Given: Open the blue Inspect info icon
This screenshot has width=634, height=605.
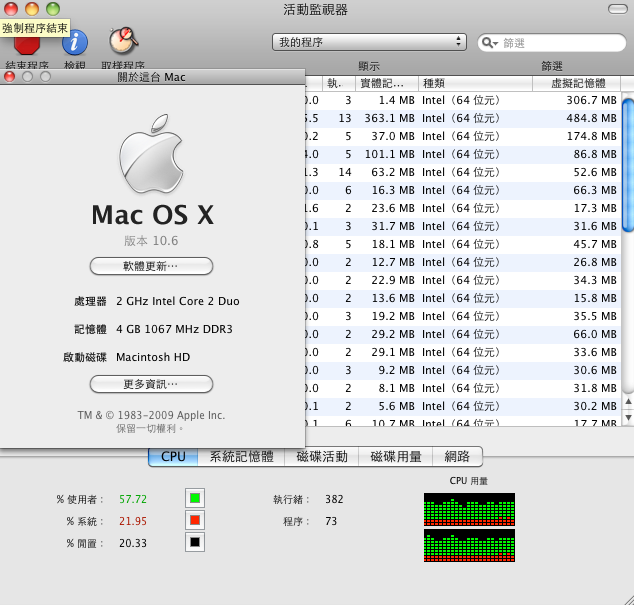Looking at the screenshot, I should point(75,42).
